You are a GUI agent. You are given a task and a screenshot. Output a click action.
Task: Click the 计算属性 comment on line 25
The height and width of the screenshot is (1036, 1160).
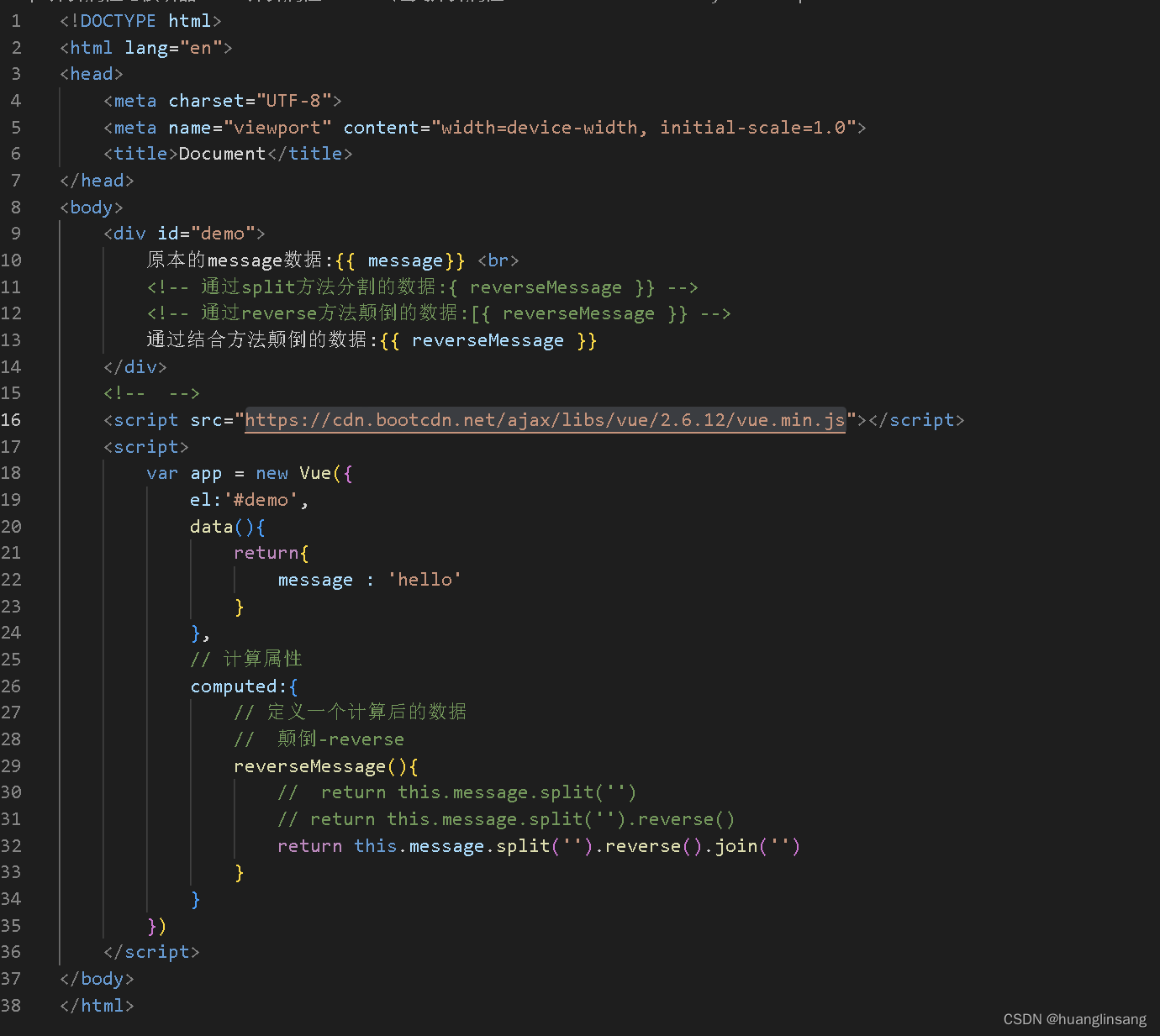click(246, 660)
